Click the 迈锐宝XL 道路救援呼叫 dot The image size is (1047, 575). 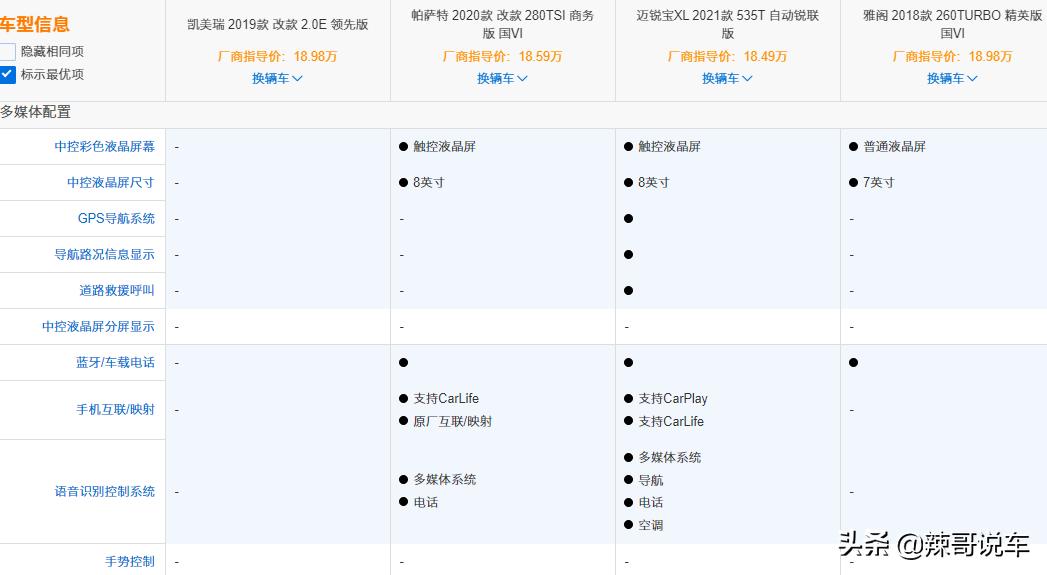pos(628,291)
